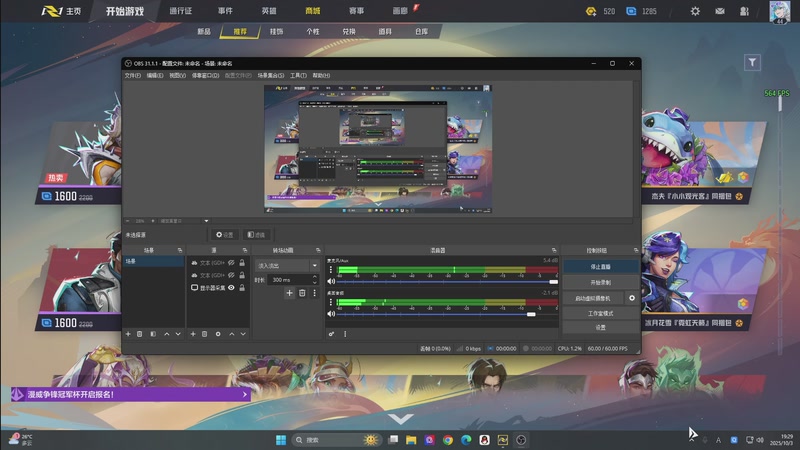Remove transition using the trash icon
The width and height of the screenshot is (800, 450).
302,293
